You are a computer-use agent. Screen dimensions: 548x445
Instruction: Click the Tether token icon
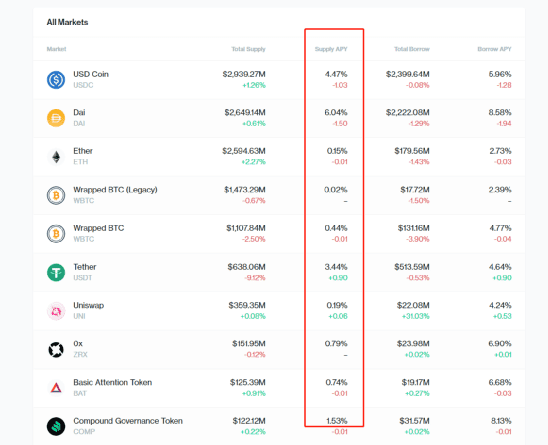tap(56, 272)
